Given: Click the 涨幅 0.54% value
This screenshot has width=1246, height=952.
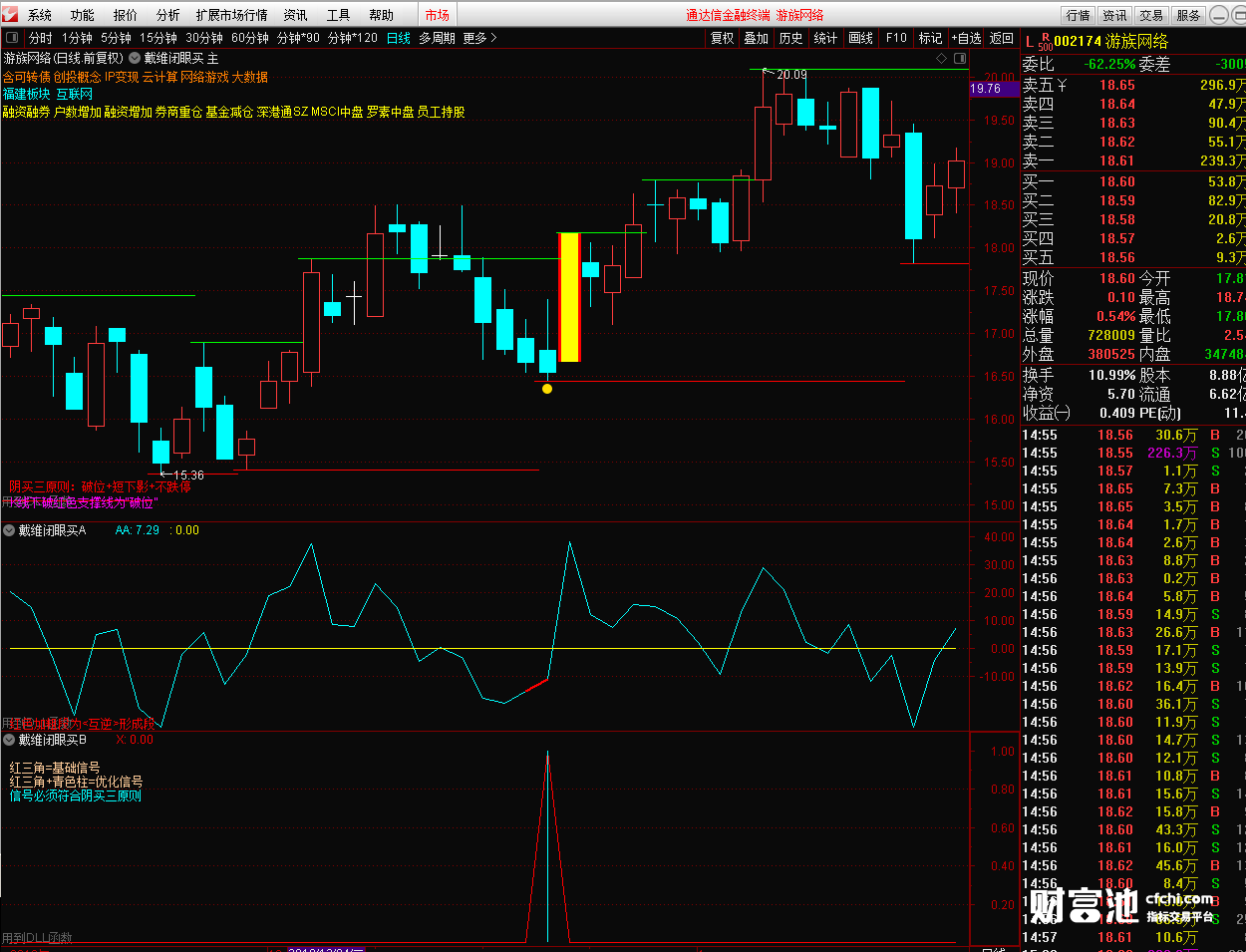Looking at the screenshot, I should pos(1116,316).
